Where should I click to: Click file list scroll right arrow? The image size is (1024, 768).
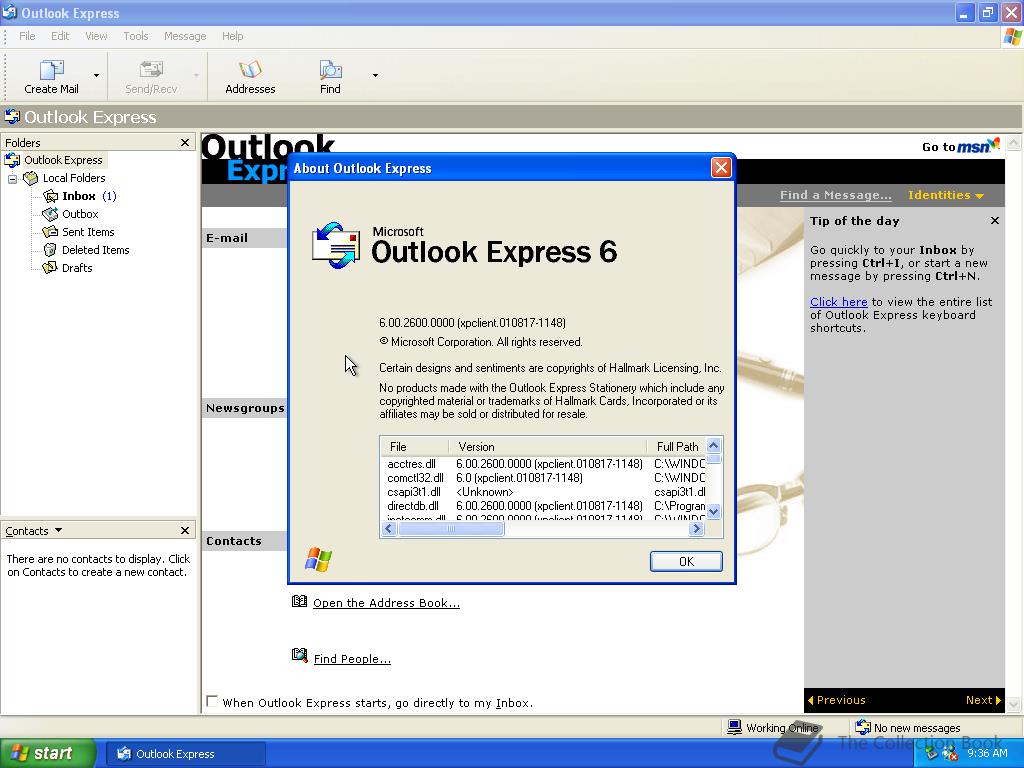coord(696,528)
